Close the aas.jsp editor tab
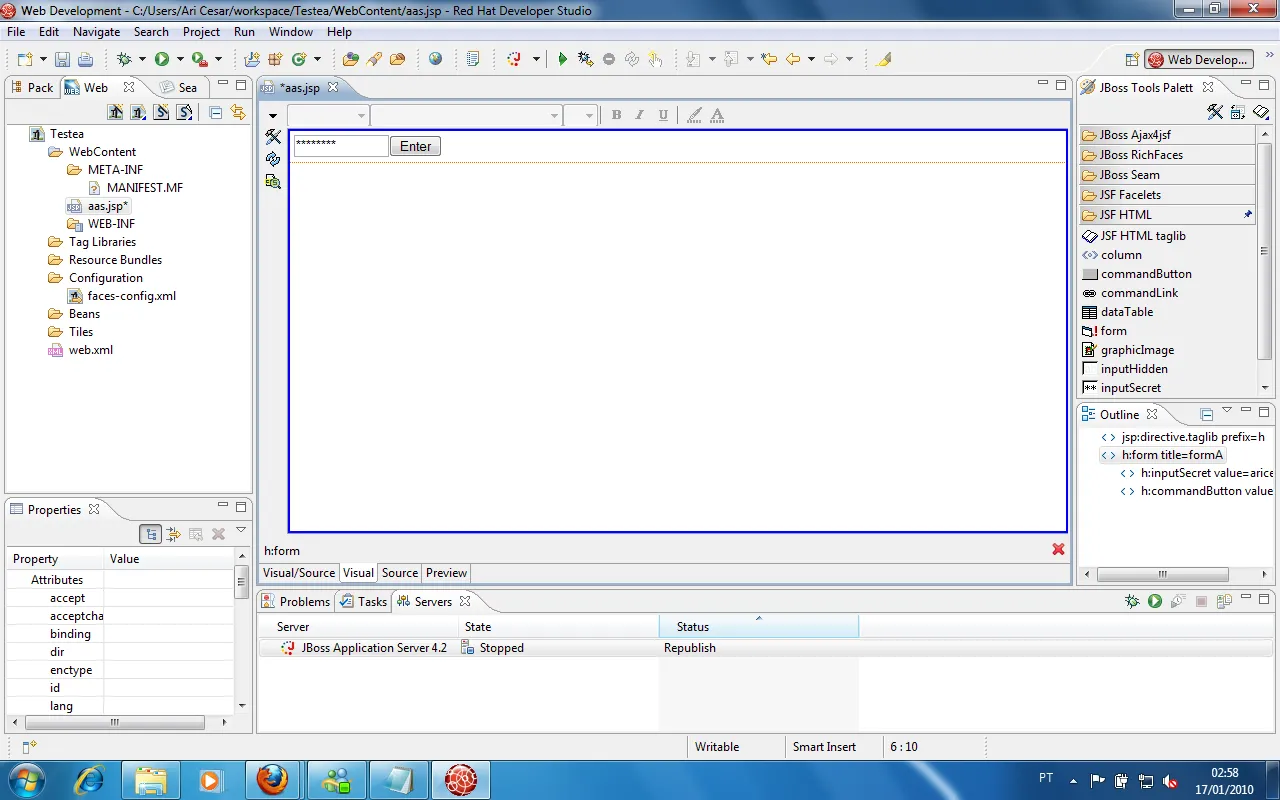This screenshot has width=1280, height=800. click(x=333, y=87)
